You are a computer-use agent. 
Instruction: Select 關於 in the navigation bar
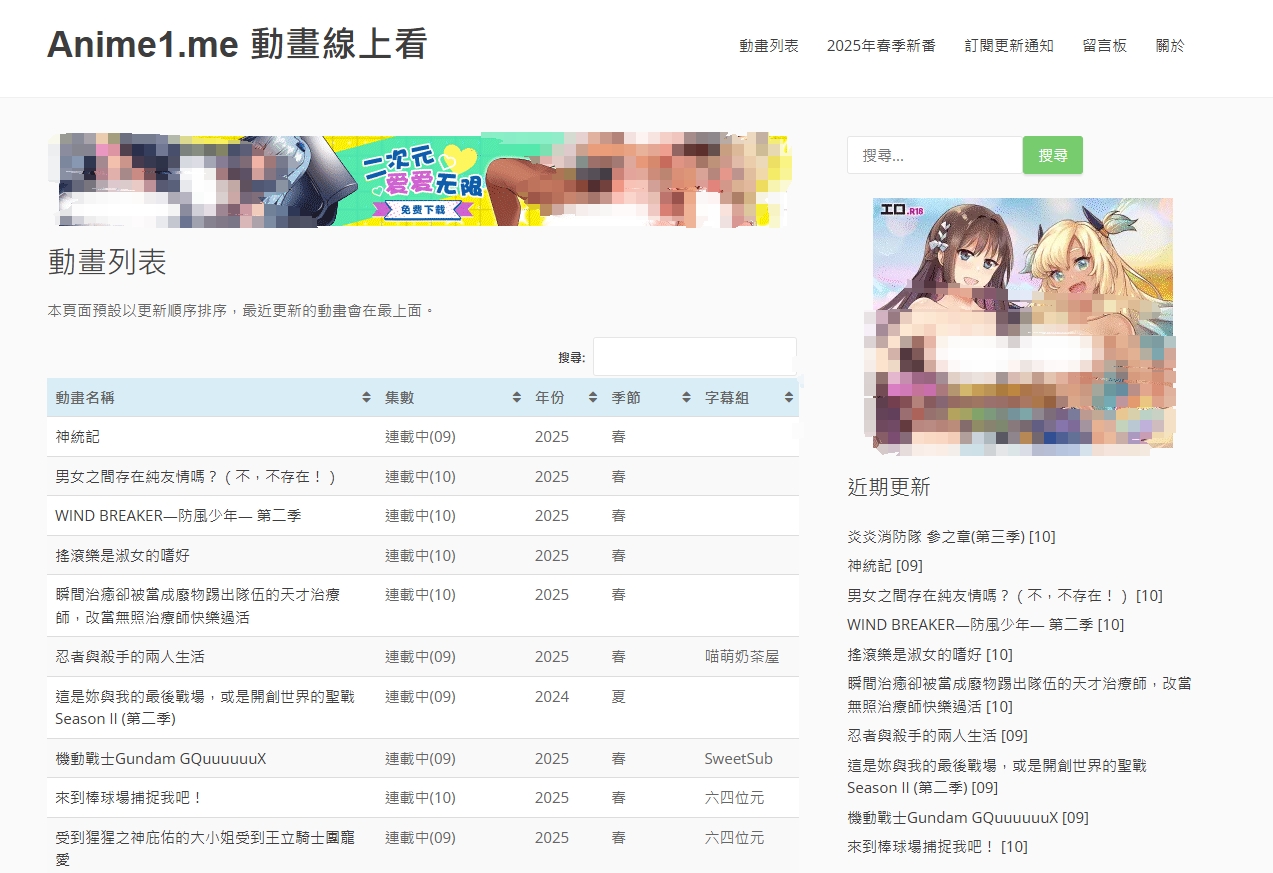coord(1170,46)
